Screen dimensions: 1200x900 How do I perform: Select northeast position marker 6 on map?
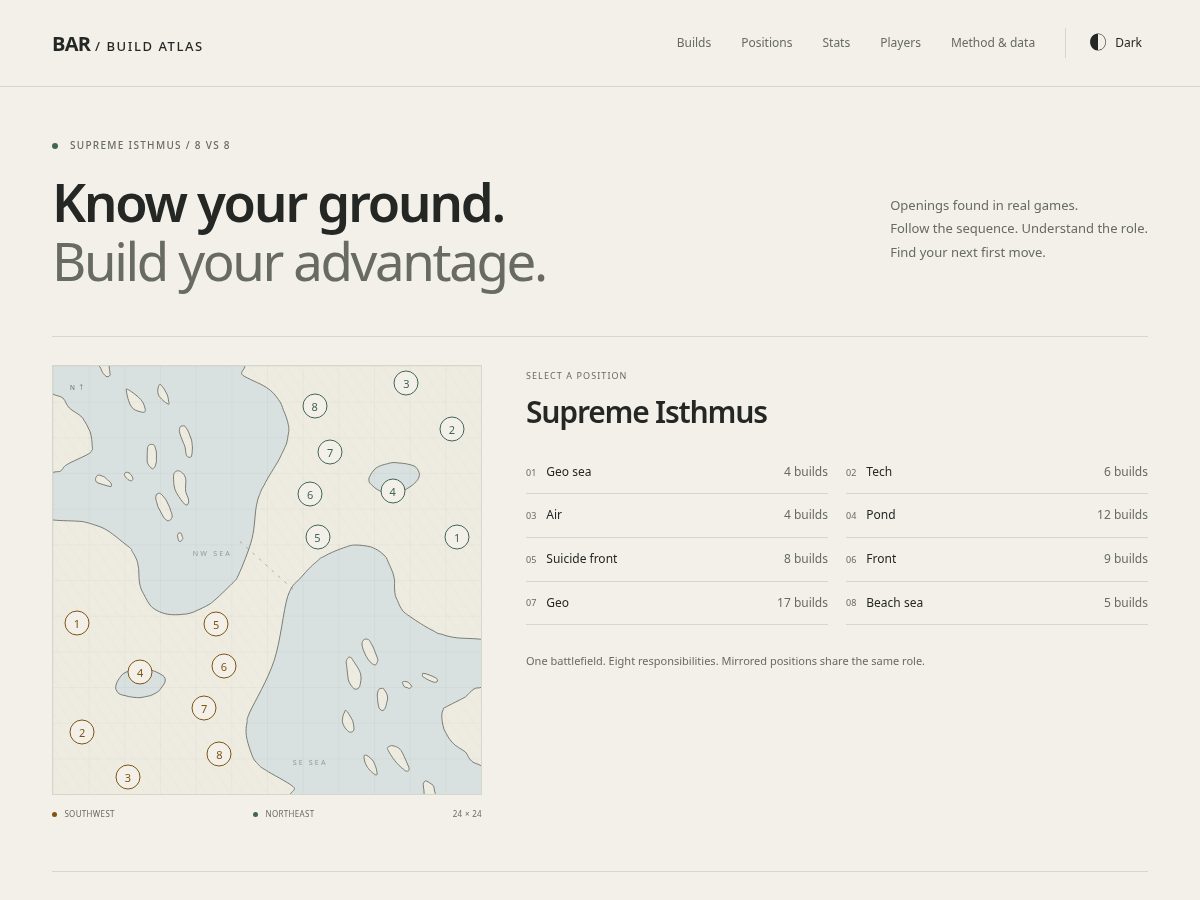(310, 494)
